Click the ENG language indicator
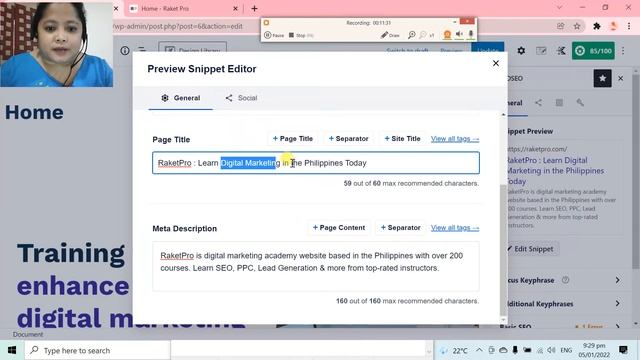640x360 pixels. (566, 350)
